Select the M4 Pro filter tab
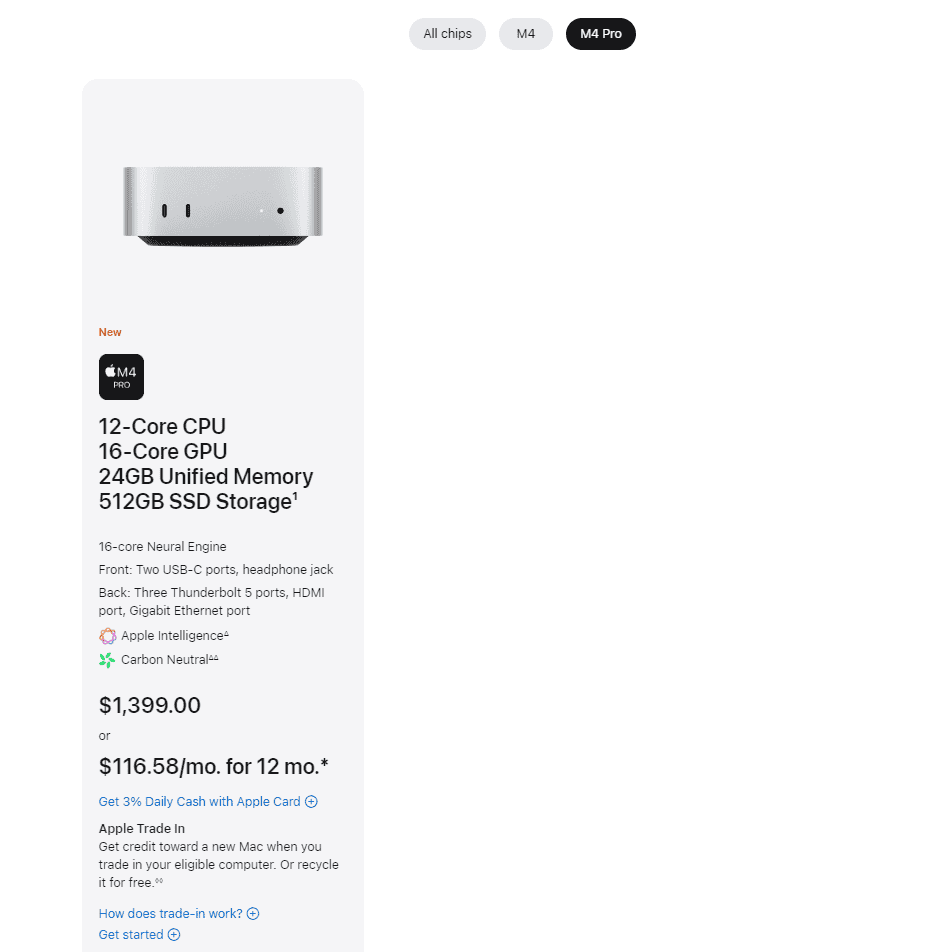Screen dimensions: 945x952 [x=600, y=34]
